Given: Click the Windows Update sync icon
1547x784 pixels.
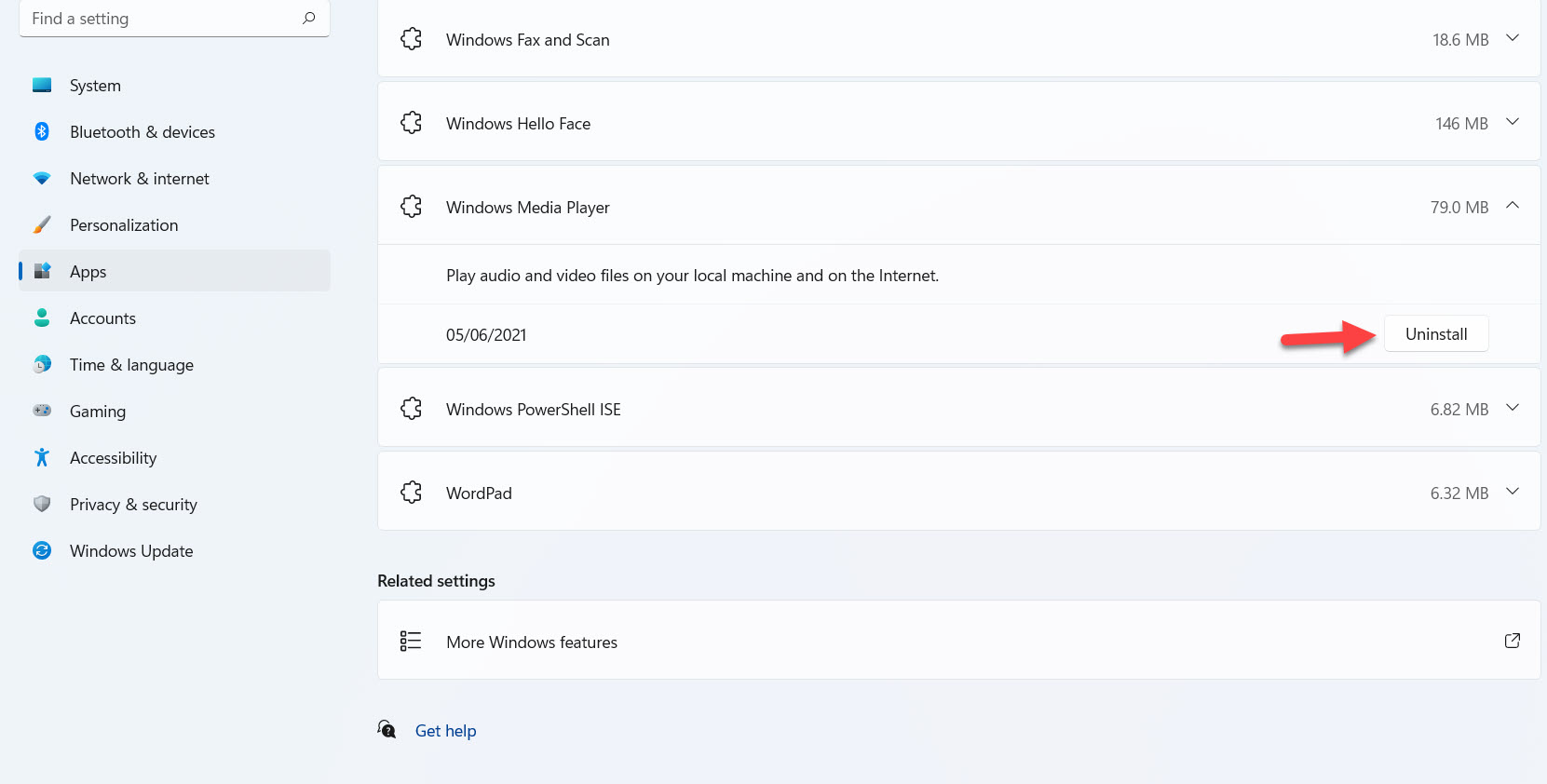Looking at the screenshot, I should (x=42, y=551).
